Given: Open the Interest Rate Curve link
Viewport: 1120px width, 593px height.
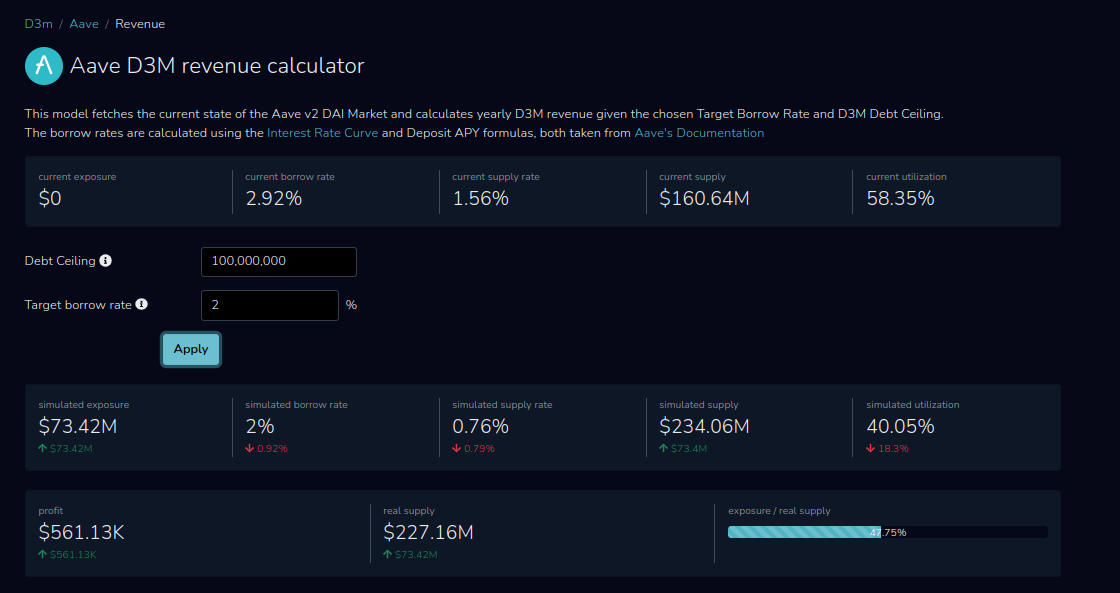Looking at the screenshot, I should point(322,133).
